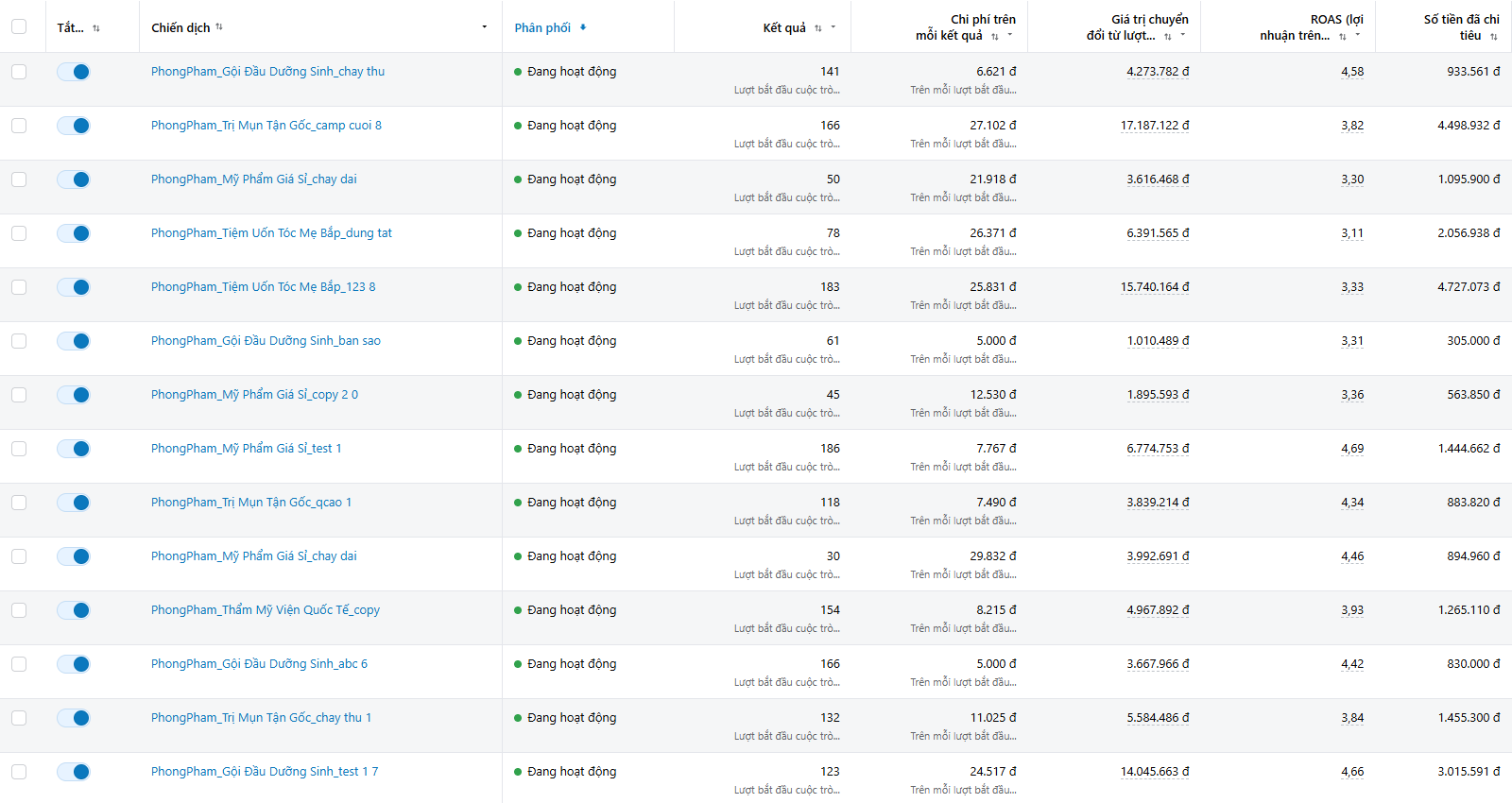Viewport: 1512px width, 803px height.
Task: Turn off Gội Đầu Dưỡng Sinh_chay thu campaign toggle
Action: (74, 72)
